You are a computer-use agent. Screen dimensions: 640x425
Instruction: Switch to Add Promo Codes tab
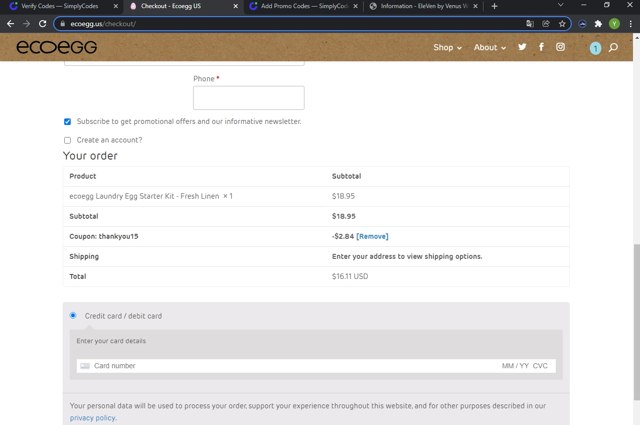coord(302,6)
